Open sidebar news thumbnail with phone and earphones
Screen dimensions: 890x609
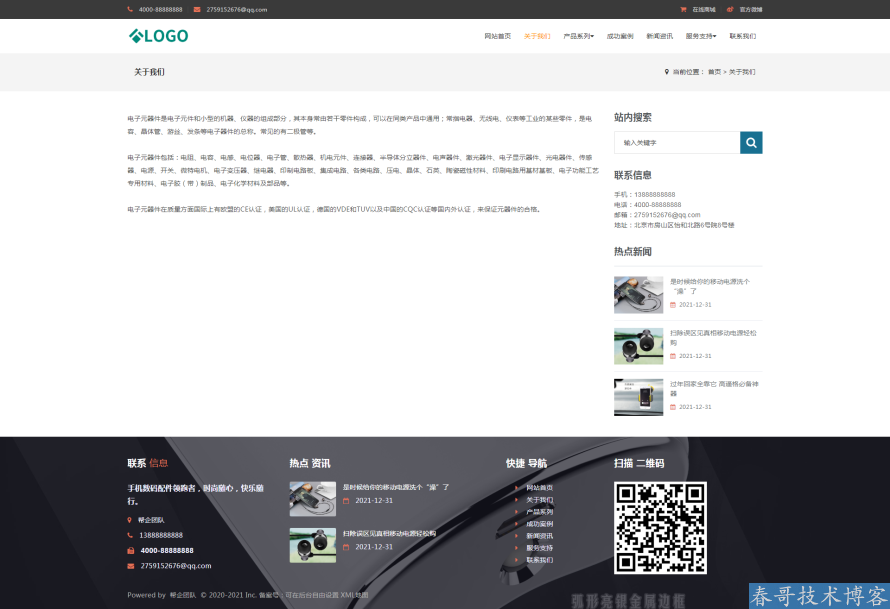pyautogui.click(x=639, y=295)
